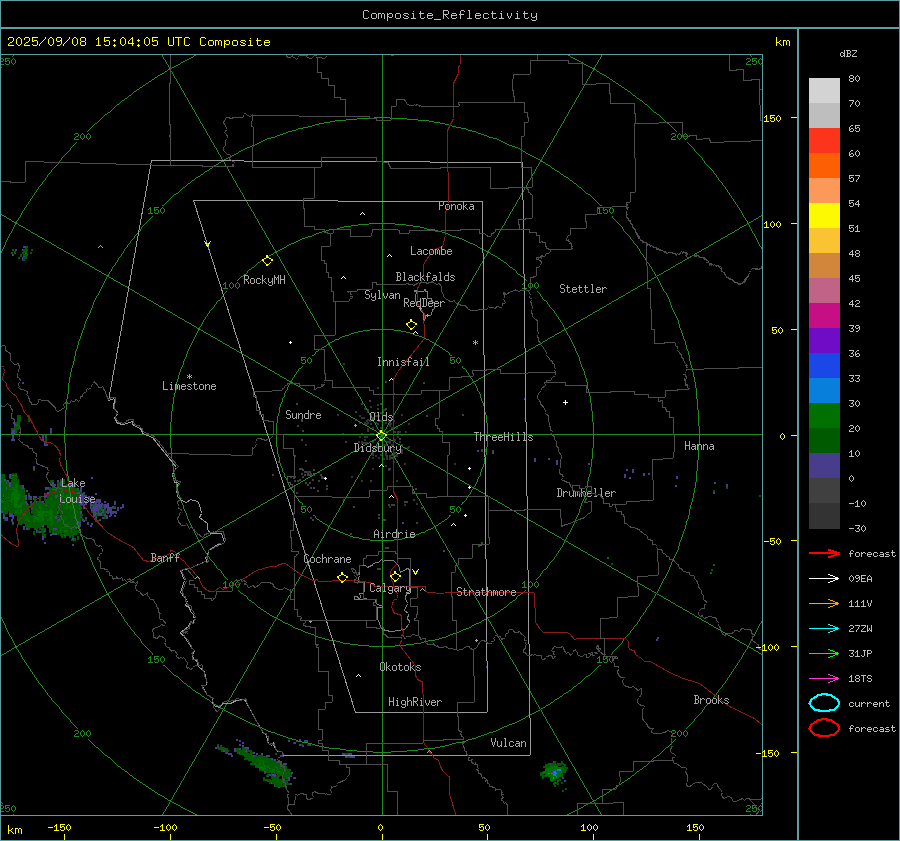
Task: Click the Vulcan label
Action: point(509,743)
